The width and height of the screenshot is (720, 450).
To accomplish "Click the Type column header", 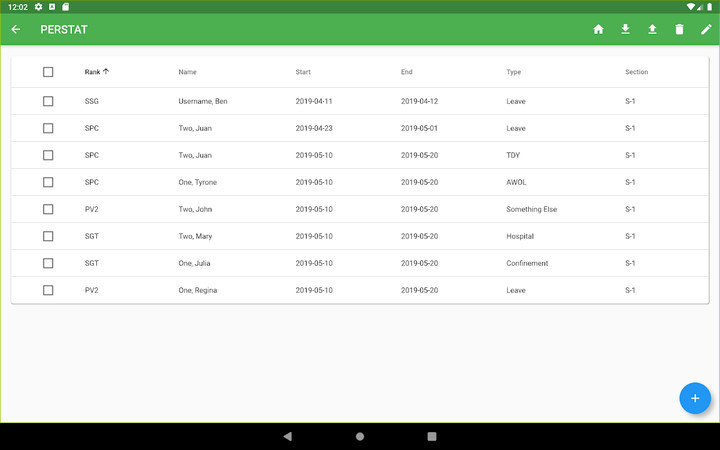I will [x=514, y=72].
